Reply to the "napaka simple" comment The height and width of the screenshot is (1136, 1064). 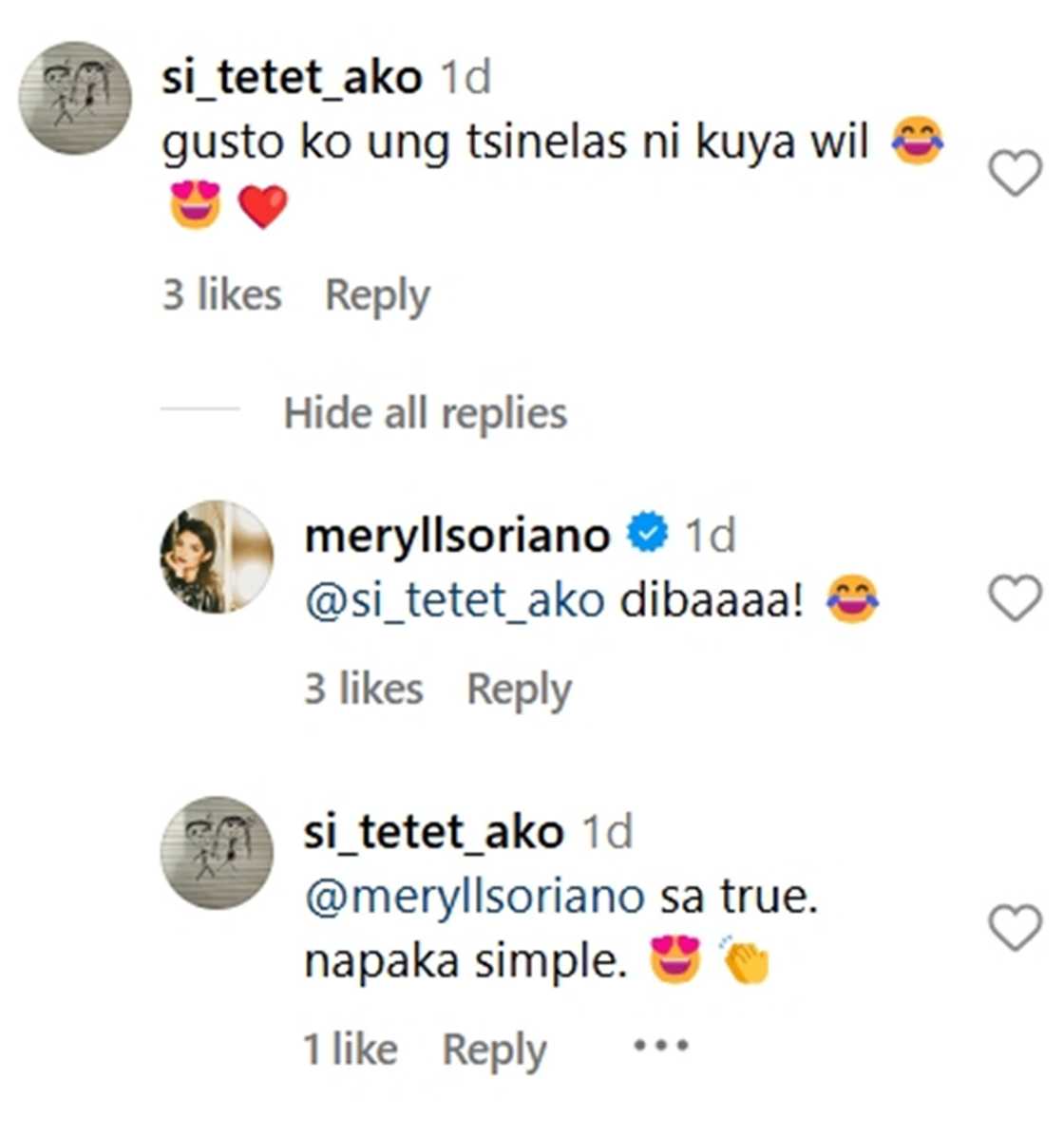pos(494,1050)
